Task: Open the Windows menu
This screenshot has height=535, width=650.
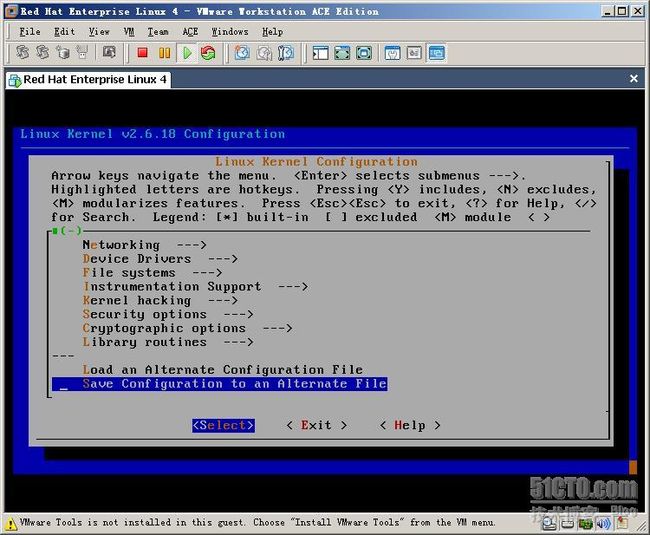Action: 230,31
